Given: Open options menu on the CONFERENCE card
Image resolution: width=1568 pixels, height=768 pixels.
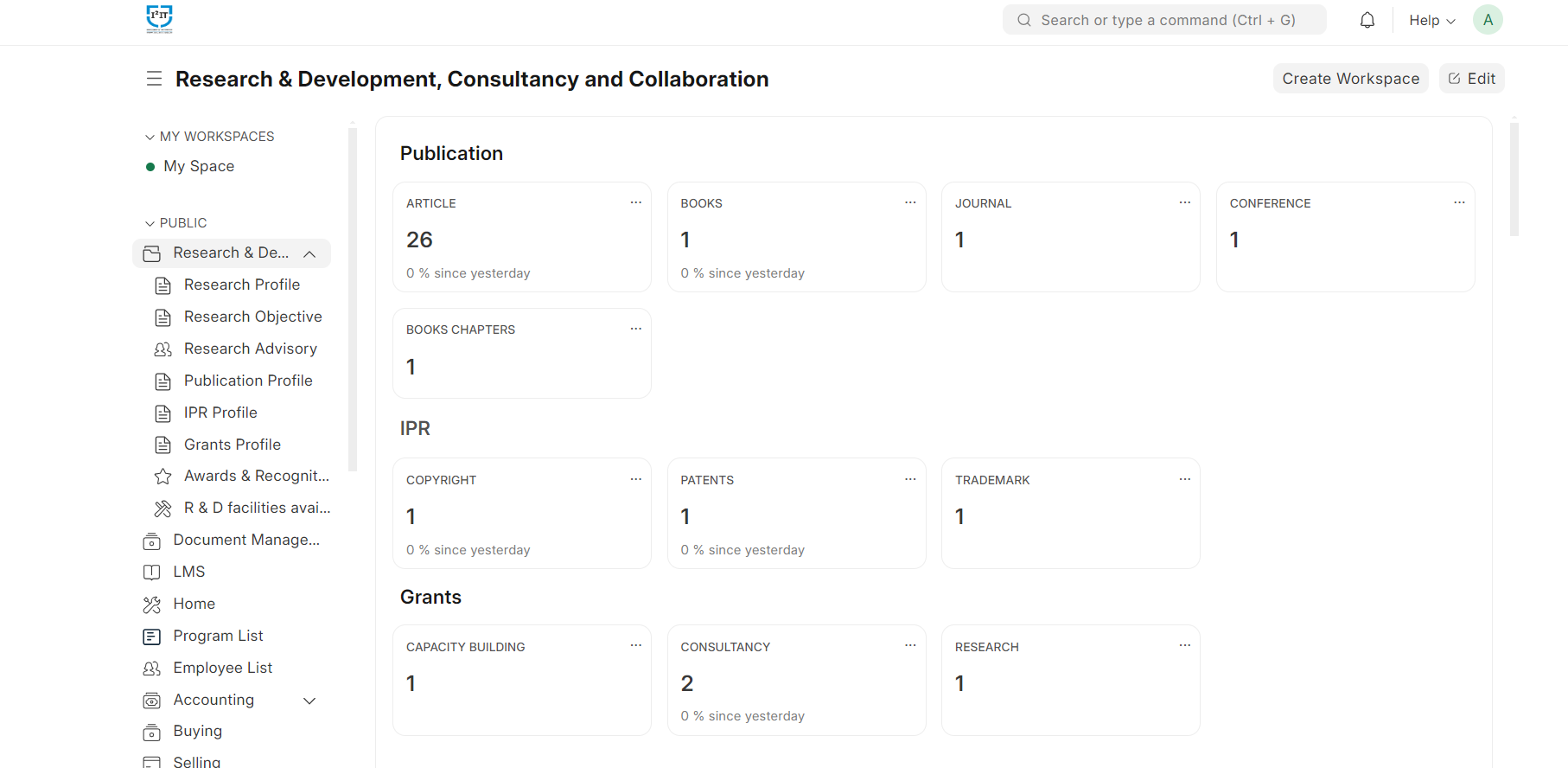Looking at the screenshot, I should tap(1459, 202).
